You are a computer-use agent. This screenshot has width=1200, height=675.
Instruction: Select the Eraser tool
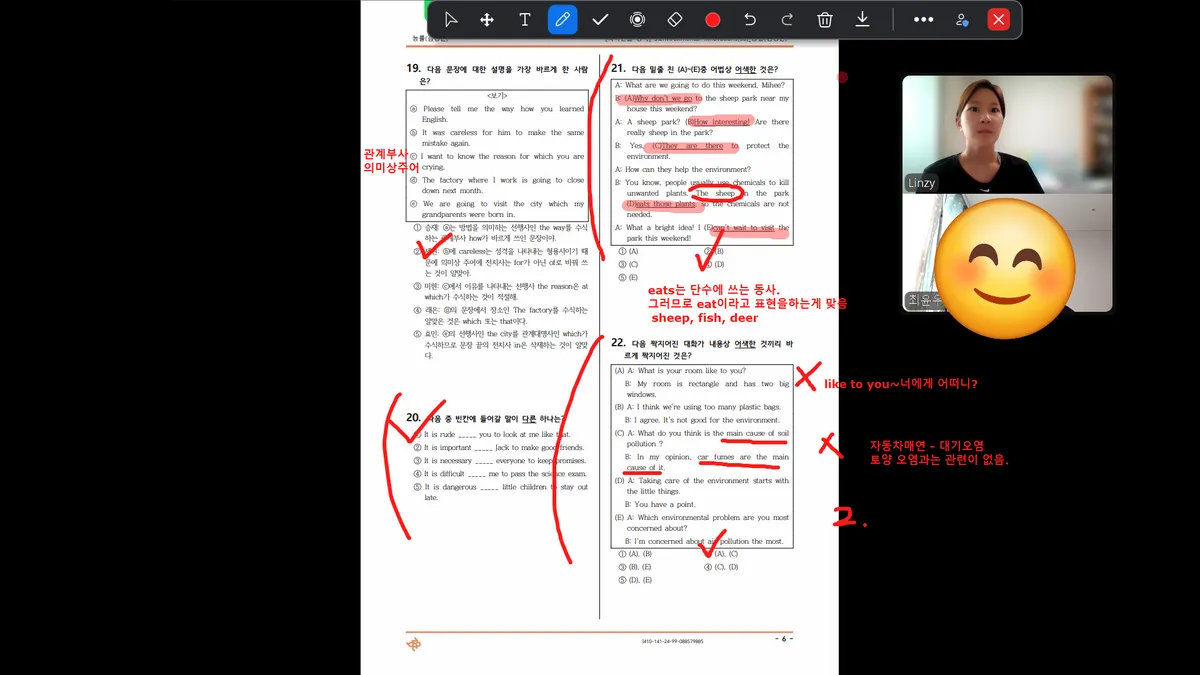pos(674,20)
